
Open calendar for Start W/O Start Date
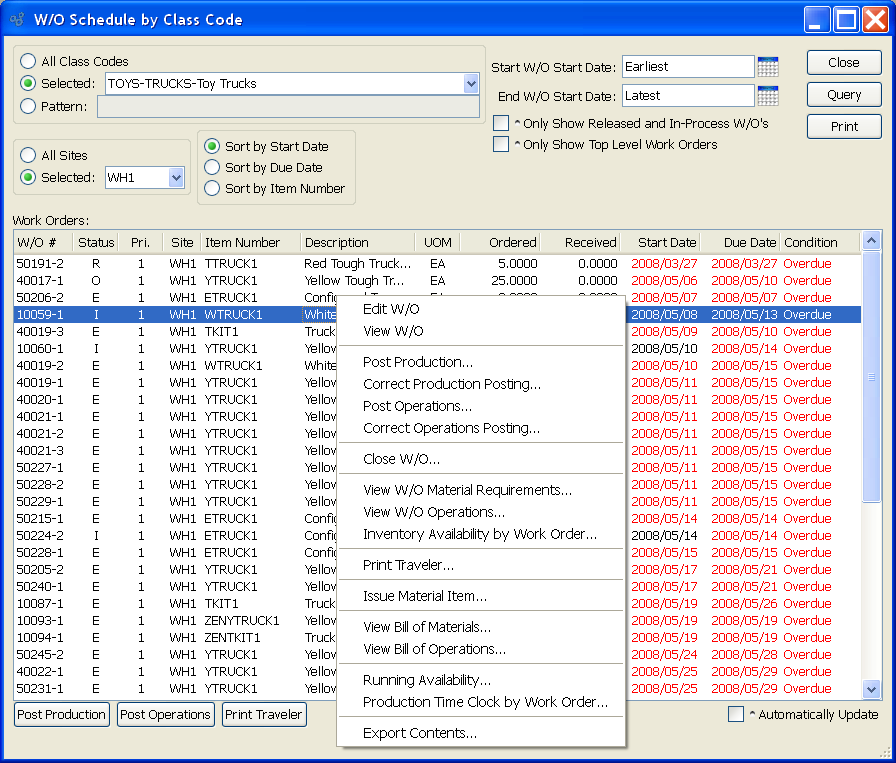(767, 67)
